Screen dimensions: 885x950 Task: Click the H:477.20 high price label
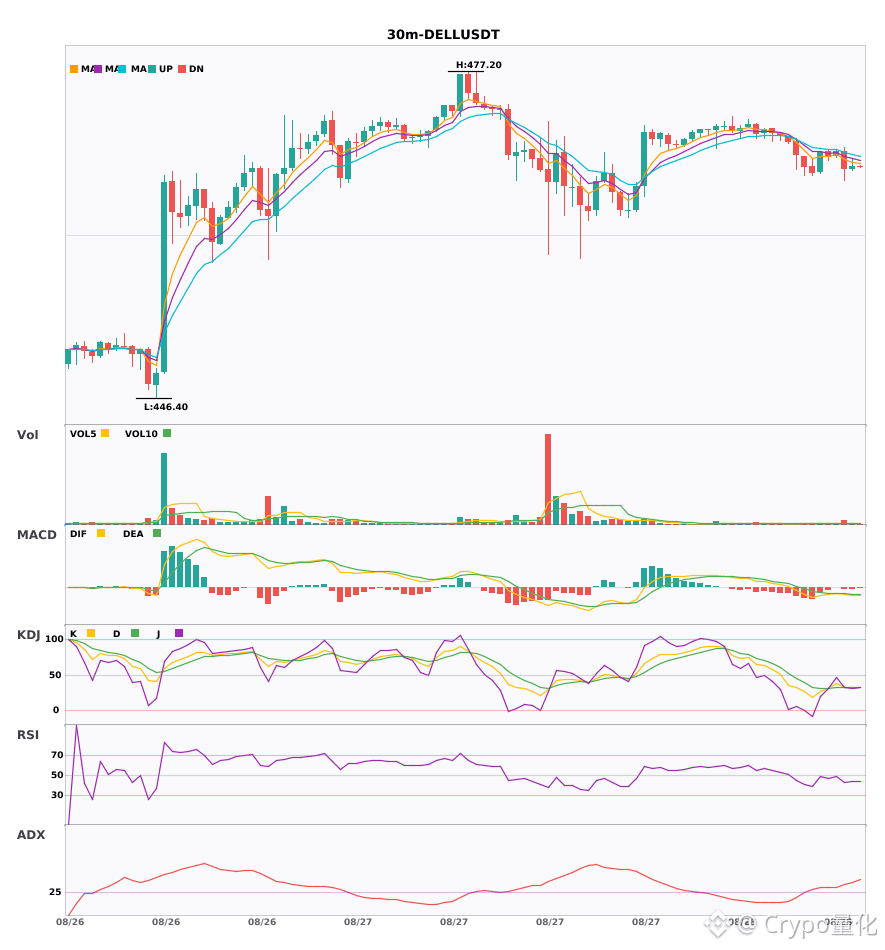click(479, 65)
